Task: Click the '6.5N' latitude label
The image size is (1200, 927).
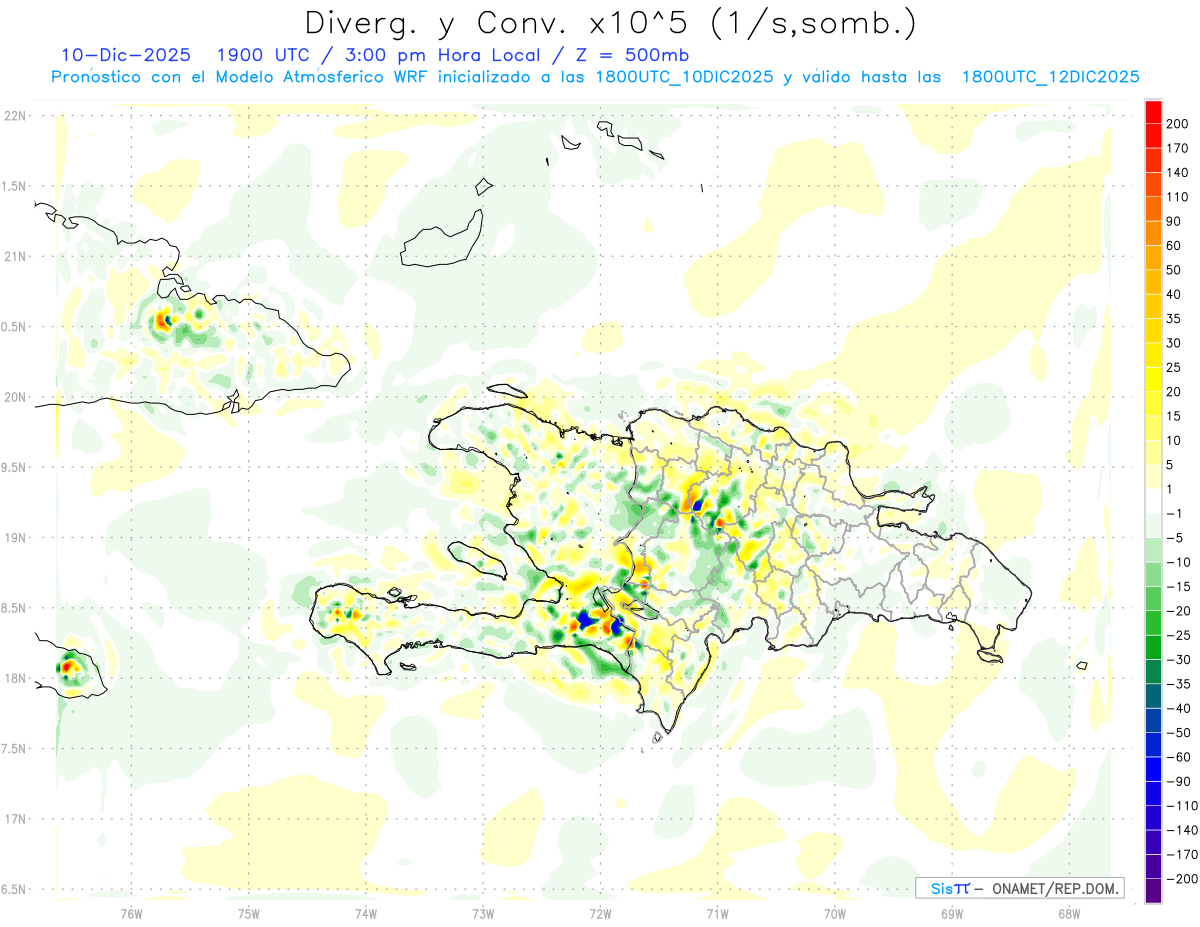Action: coord(13,889)
